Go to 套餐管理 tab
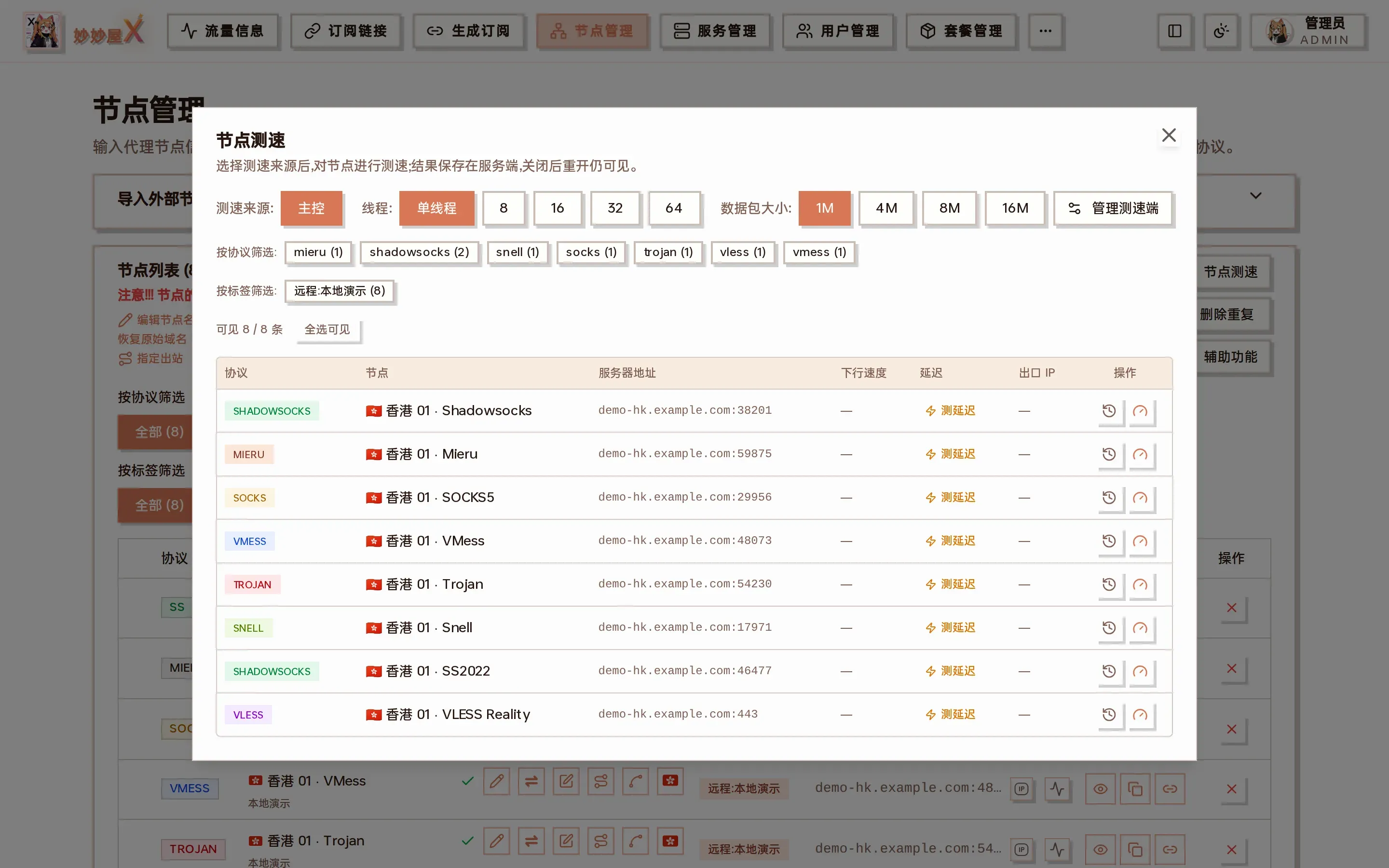 (961, 31)
